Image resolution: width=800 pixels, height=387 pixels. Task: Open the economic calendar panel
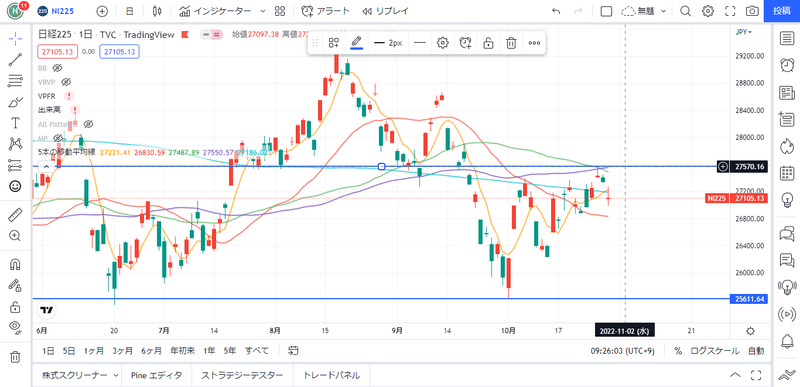787,173
